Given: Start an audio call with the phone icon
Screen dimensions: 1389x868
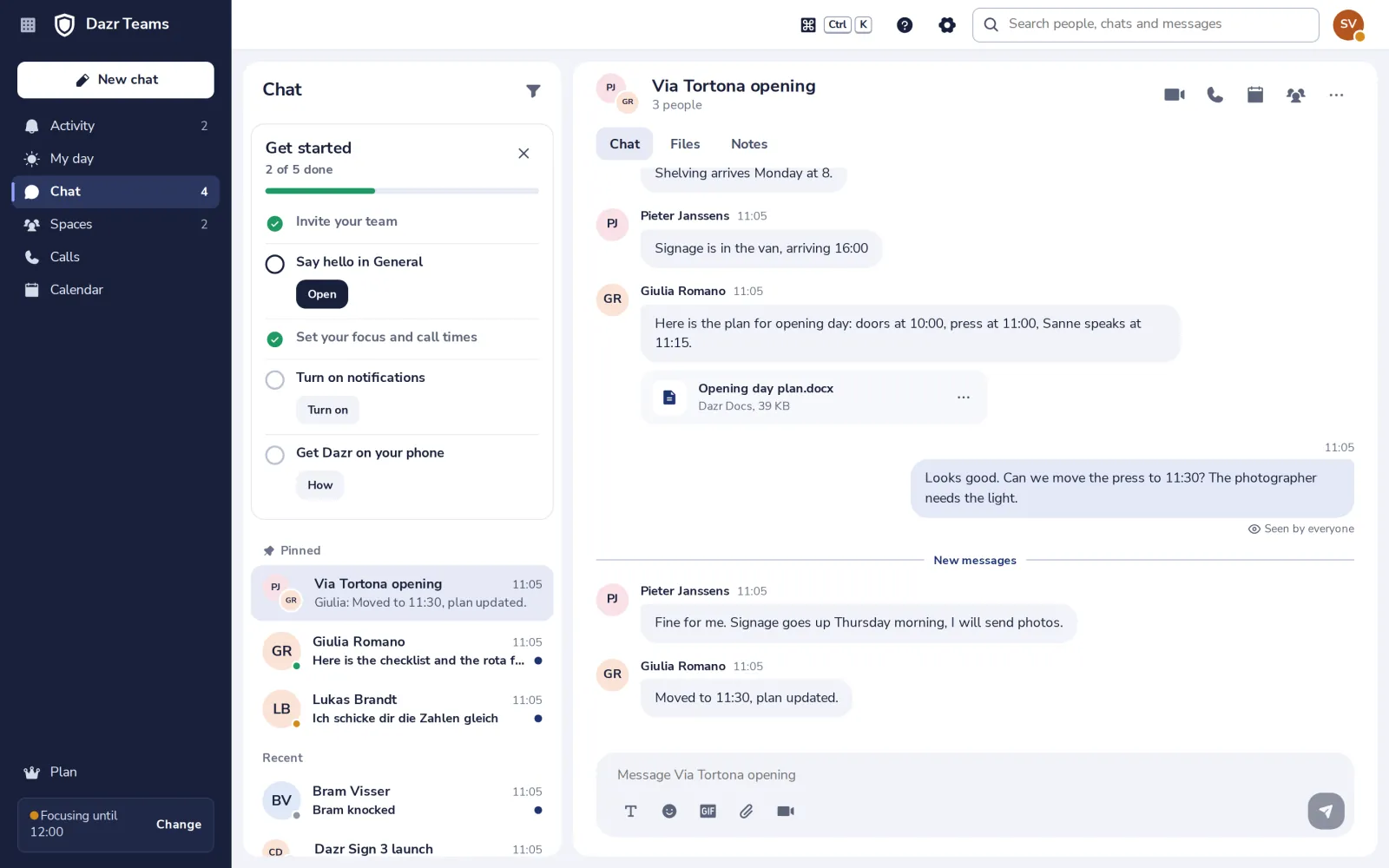Looking at the screenshot, I should [1215, 95].
